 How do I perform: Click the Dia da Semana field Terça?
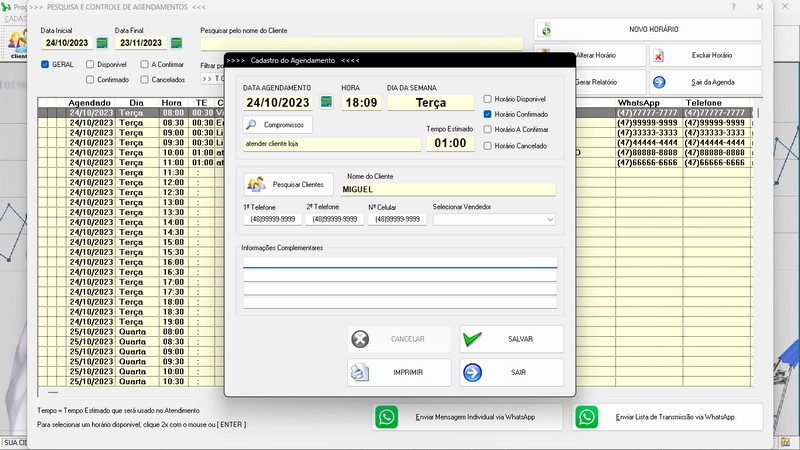click(x=431, y=103)
